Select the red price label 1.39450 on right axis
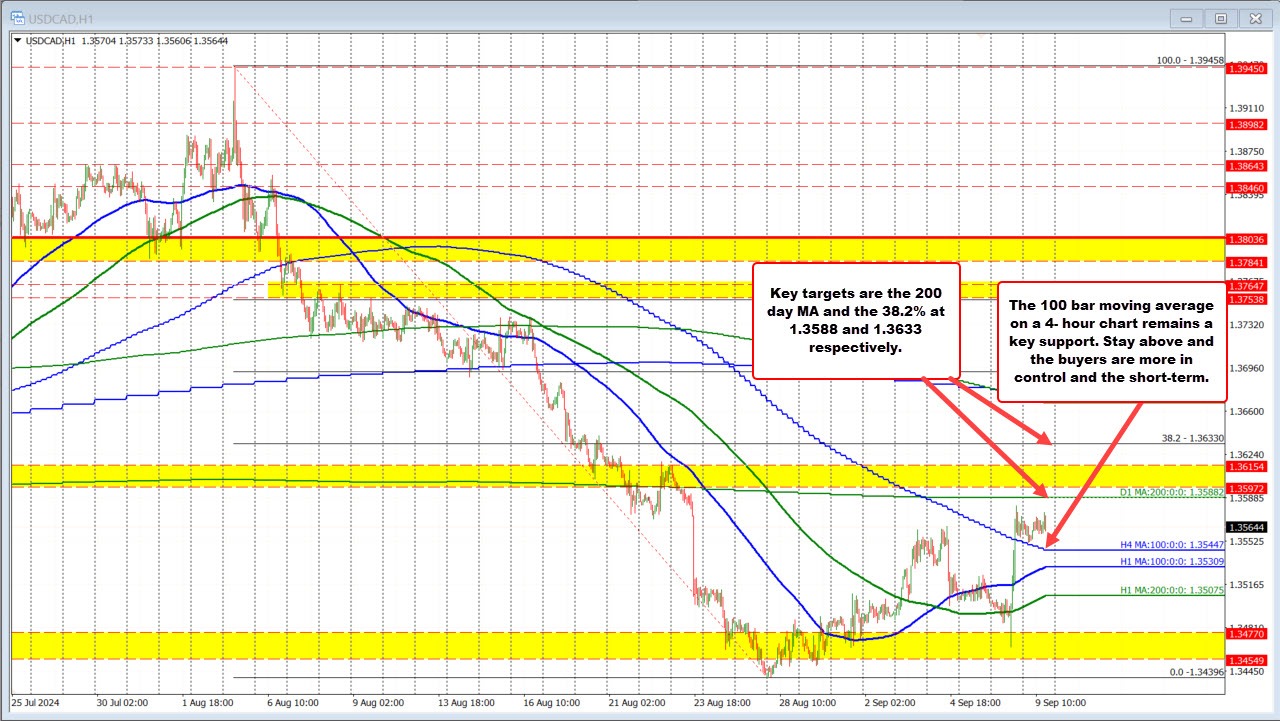 coord(1246,70)
